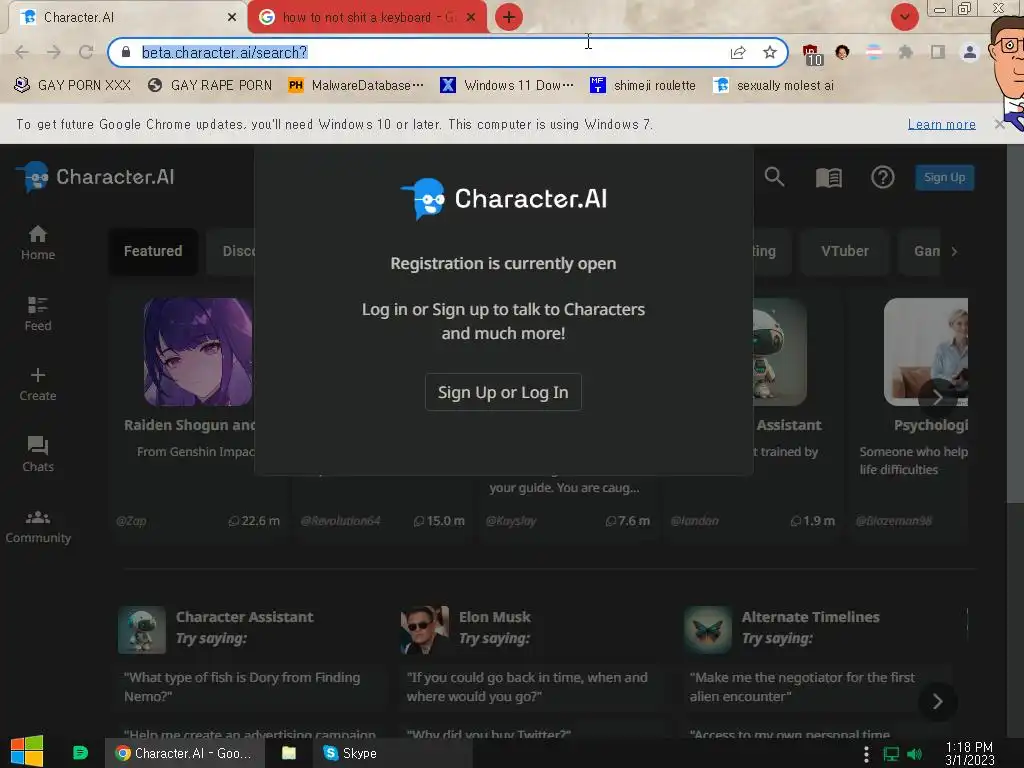Open the Chrome extensions puzzle icon

point(905,52)
